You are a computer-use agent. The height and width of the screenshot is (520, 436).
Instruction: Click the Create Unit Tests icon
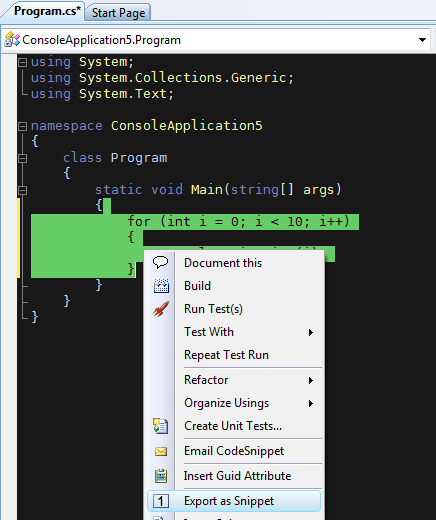(x=161, y=426)
